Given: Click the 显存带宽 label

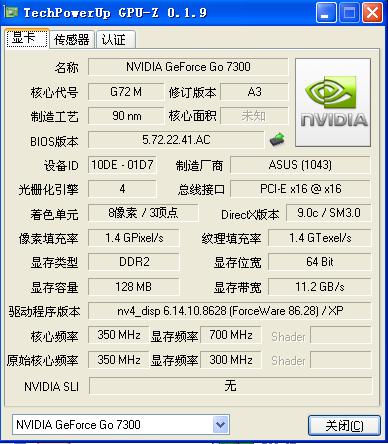Looking at the screenshot, I should click(x=237, y=287).
